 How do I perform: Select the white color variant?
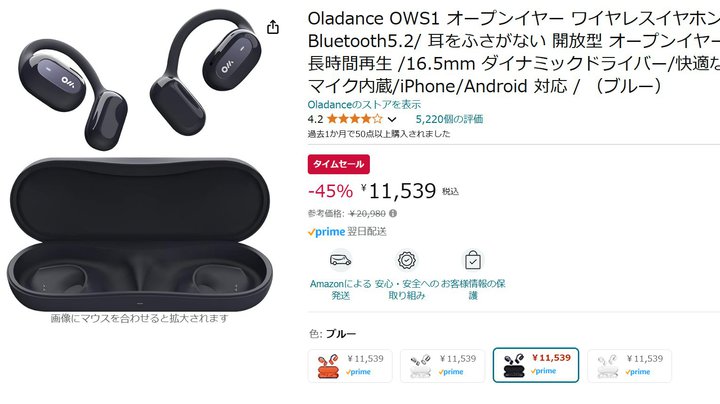(x=630, y=366)
